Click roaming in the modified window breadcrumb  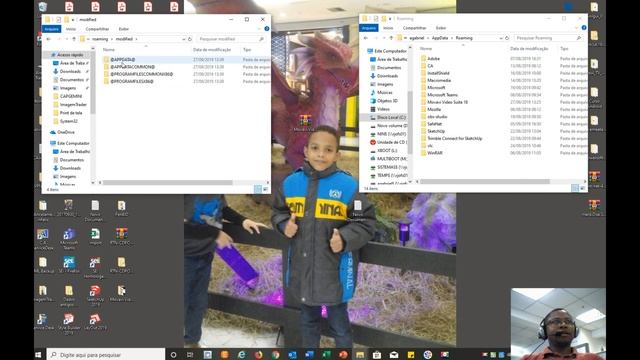click(x=100, y=39)
